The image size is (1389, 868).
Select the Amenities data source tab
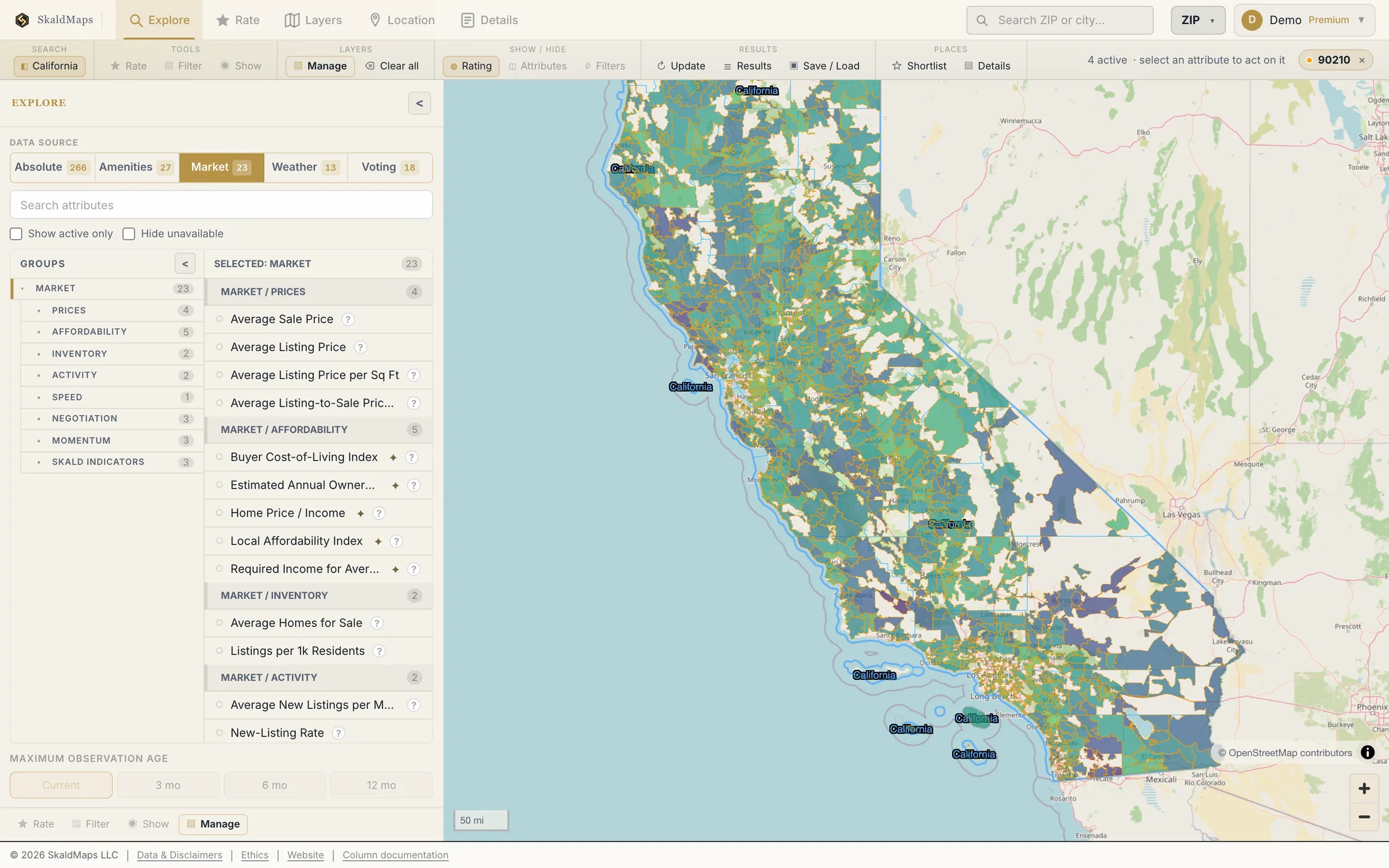click(x=136, y=167)
